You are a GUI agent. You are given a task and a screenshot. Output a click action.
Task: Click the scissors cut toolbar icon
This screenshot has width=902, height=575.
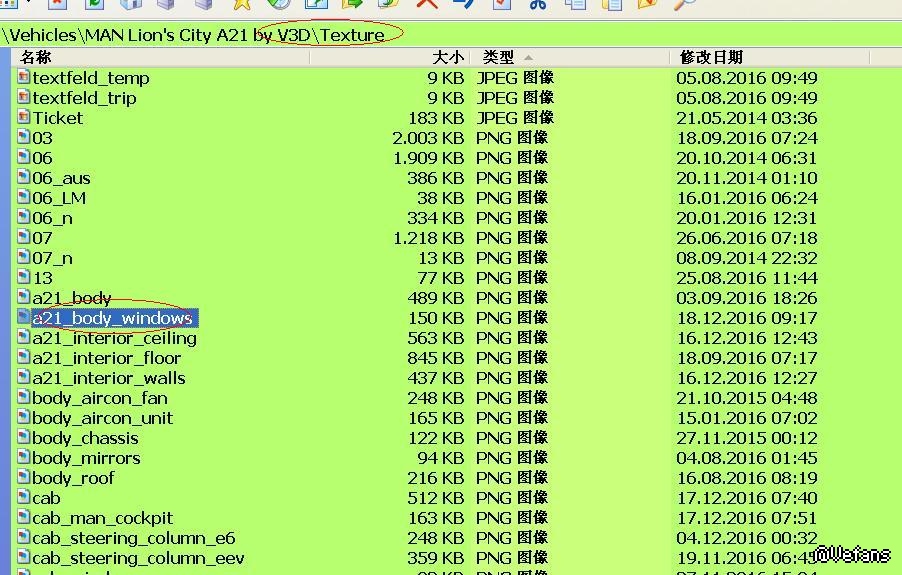(538, 5)
